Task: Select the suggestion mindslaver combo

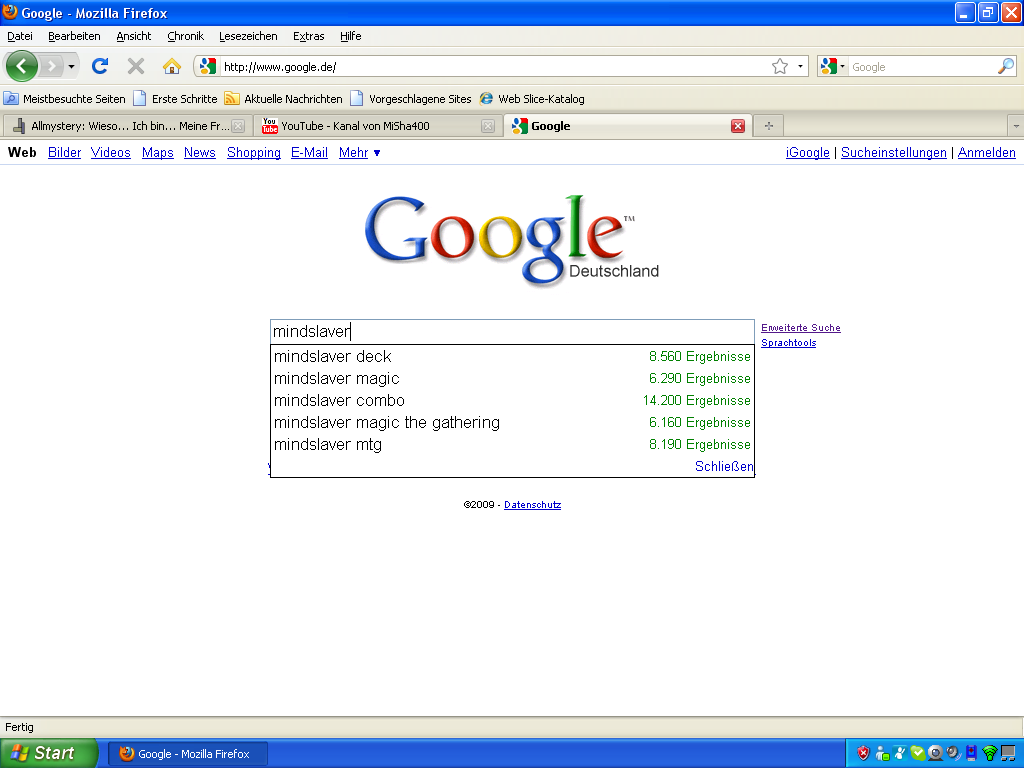Action: point(512,400)
